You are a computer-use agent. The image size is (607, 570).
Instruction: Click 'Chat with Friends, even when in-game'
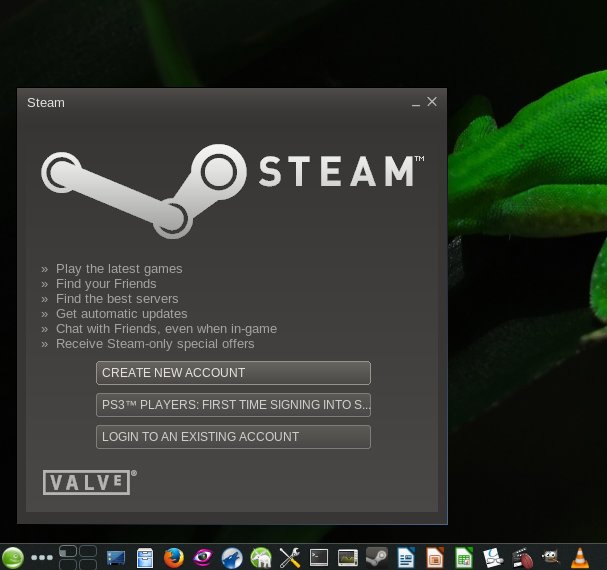click(166, 329)
